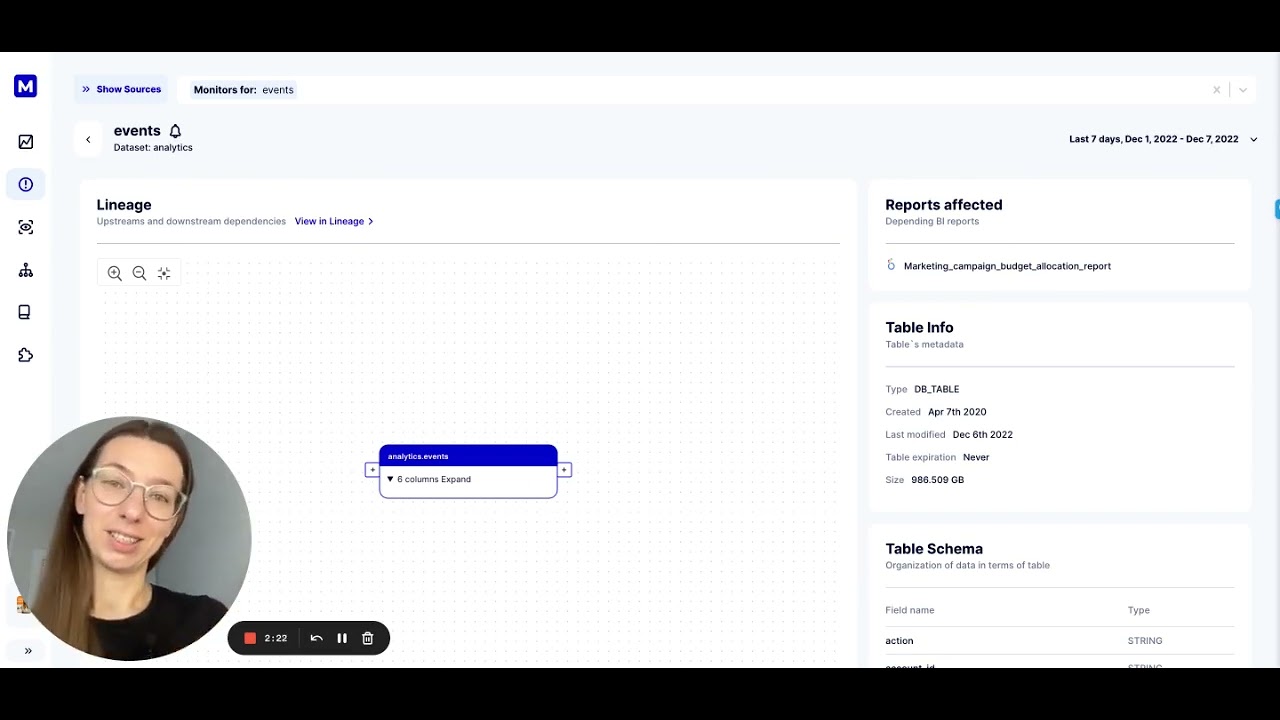
Task: Clear the monitors filter with X
Action: click(x=1217, y=90)
